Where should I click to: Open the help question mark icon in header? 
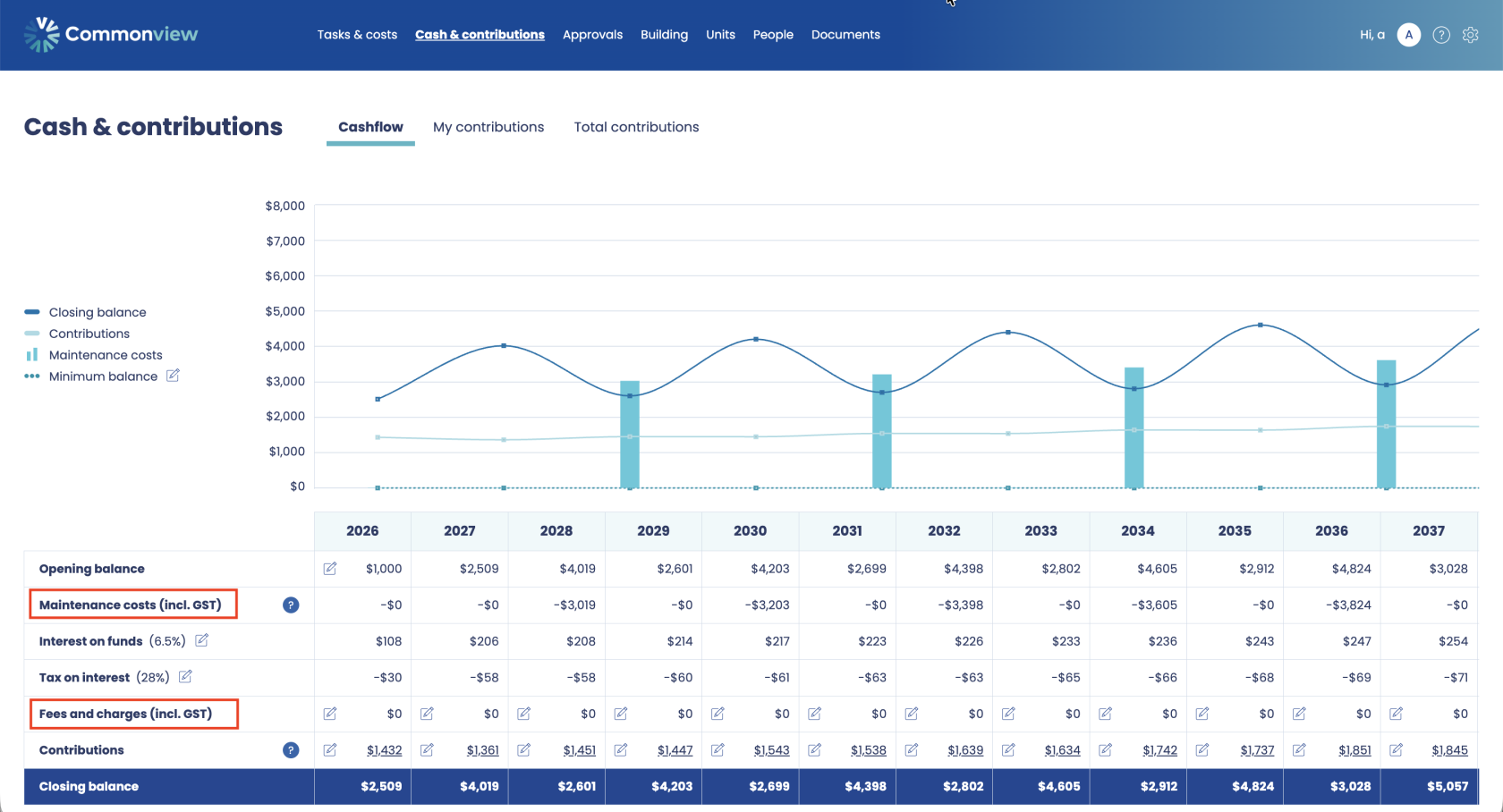tap(1441, 35)
